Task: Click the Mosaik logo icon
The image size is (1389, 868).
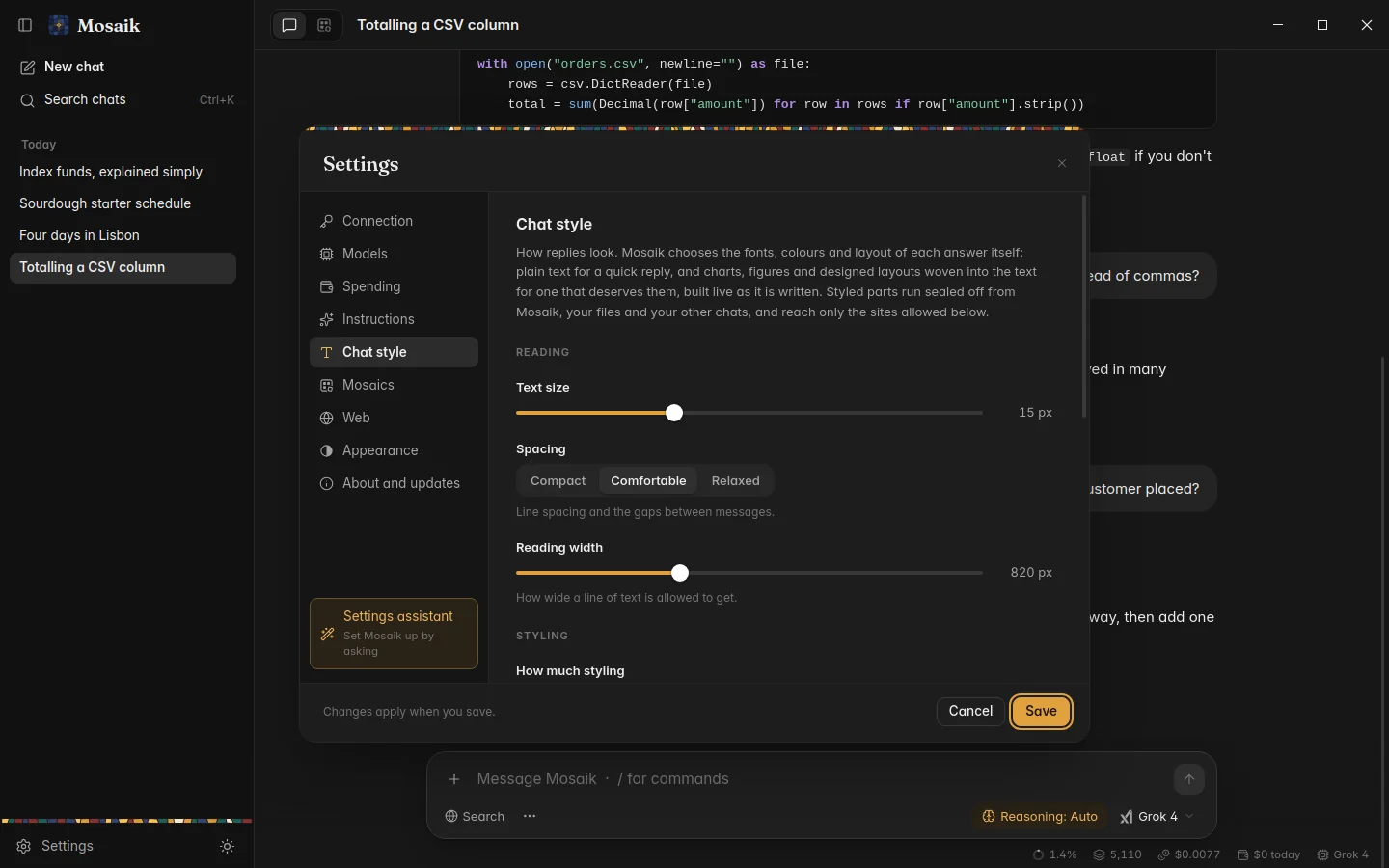Action: [59, 25]
